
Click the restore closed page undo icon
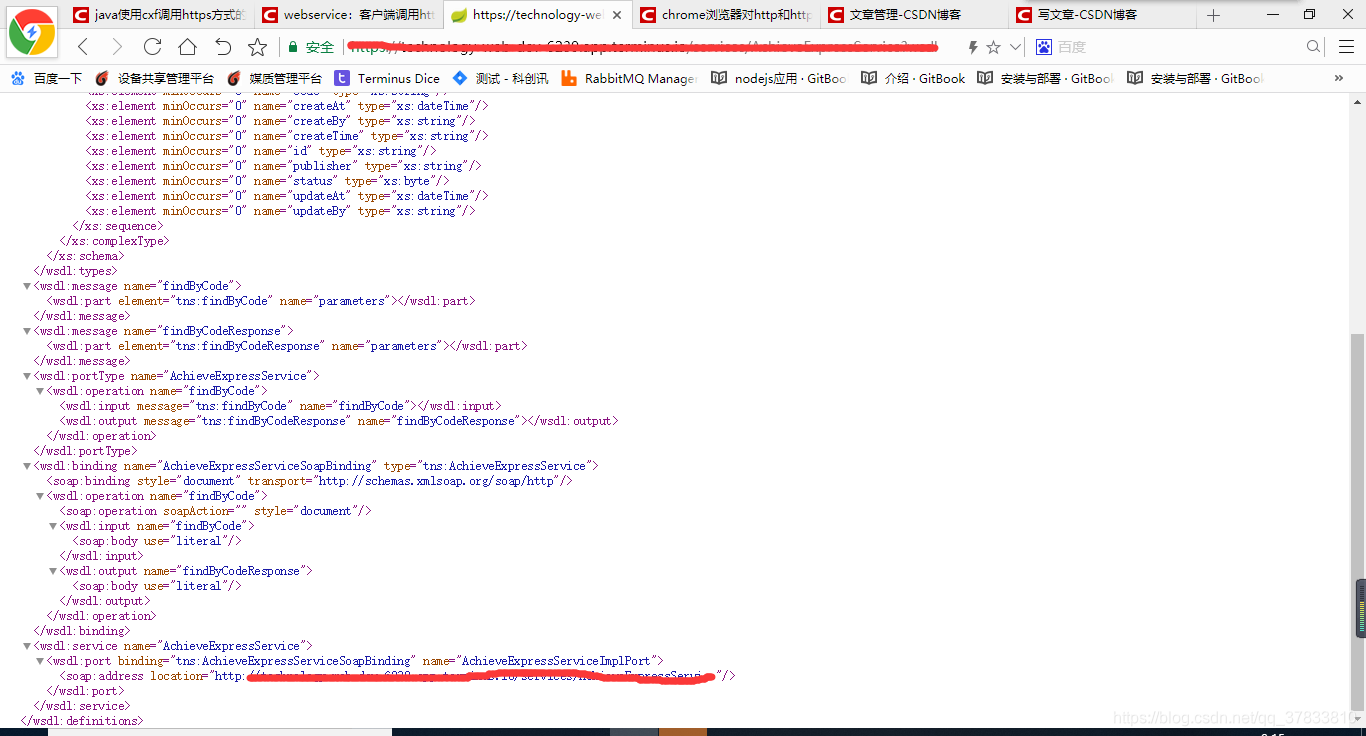(223, 47)
